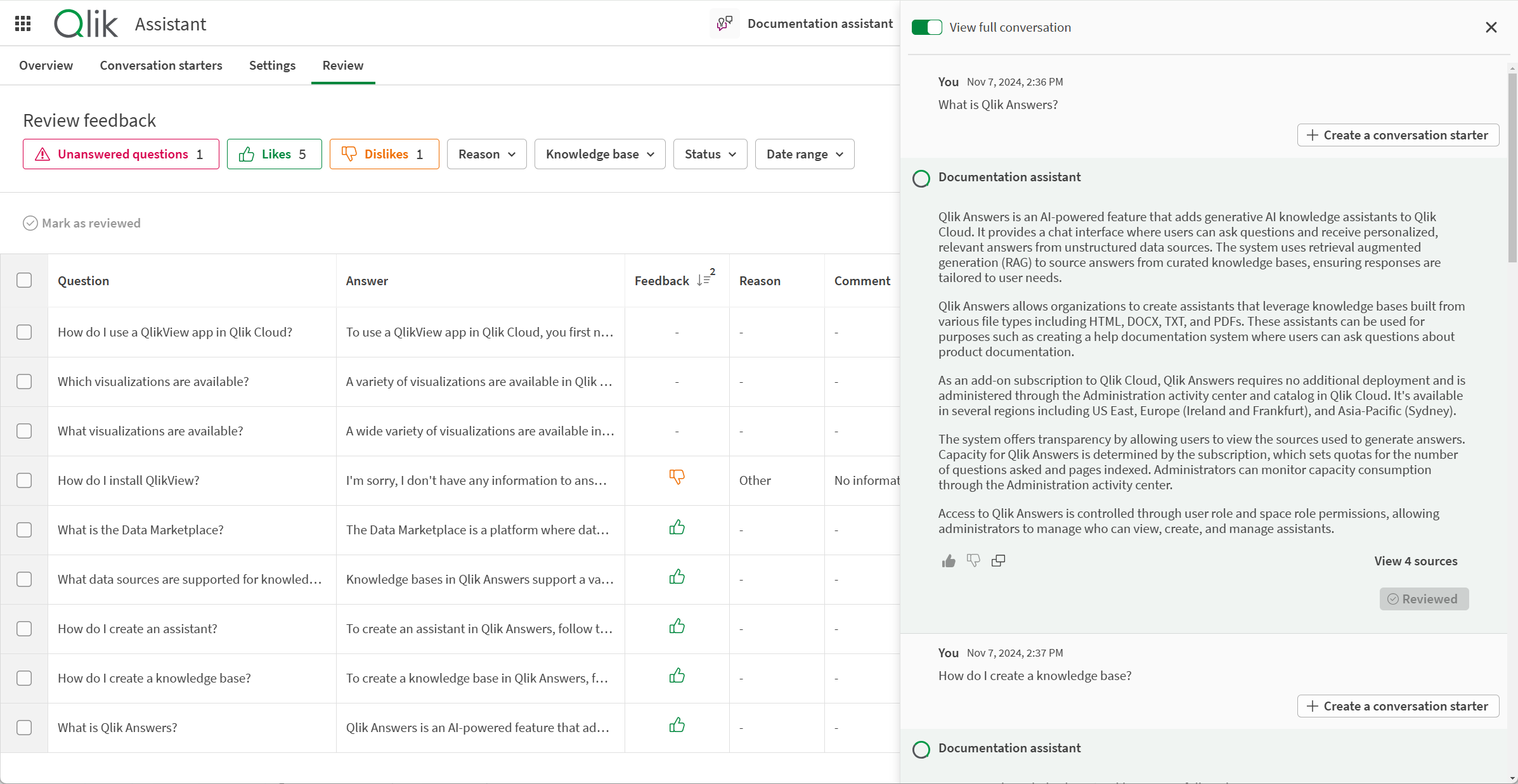This screenshot has width=1518, height=784.
Task: Click the waffle/grid apps menu icon
Action: tap(22, 24)
